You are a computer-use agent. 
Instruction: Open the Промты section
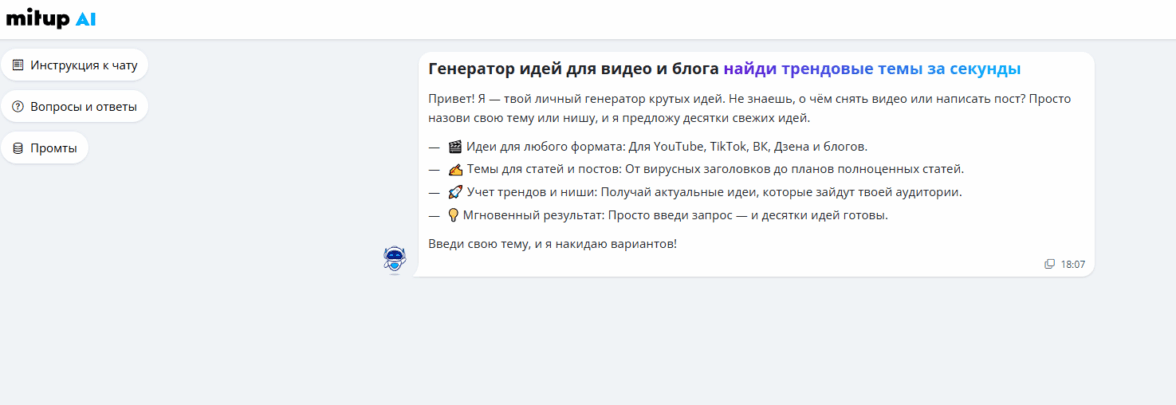(53, 148)
